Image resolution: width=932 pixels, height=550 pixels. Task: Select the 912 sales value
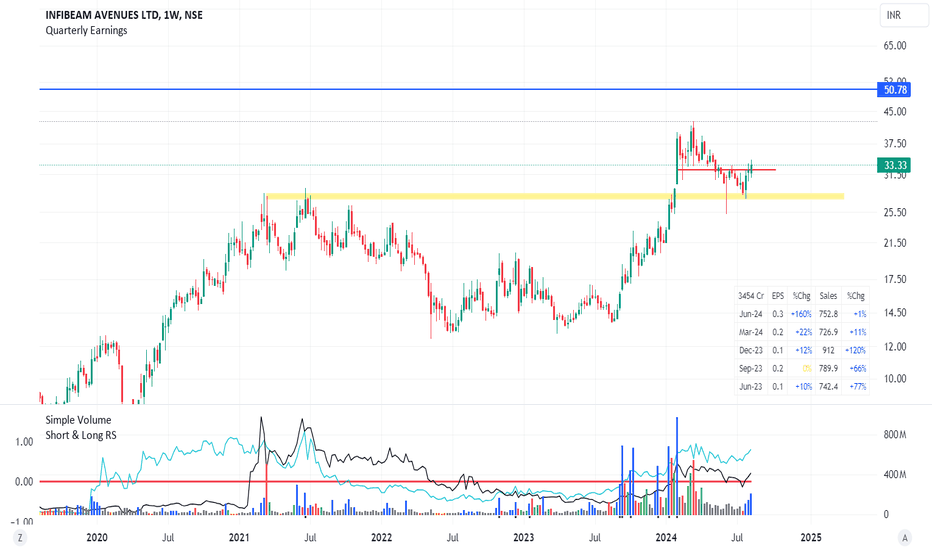(x=828, y=350)
